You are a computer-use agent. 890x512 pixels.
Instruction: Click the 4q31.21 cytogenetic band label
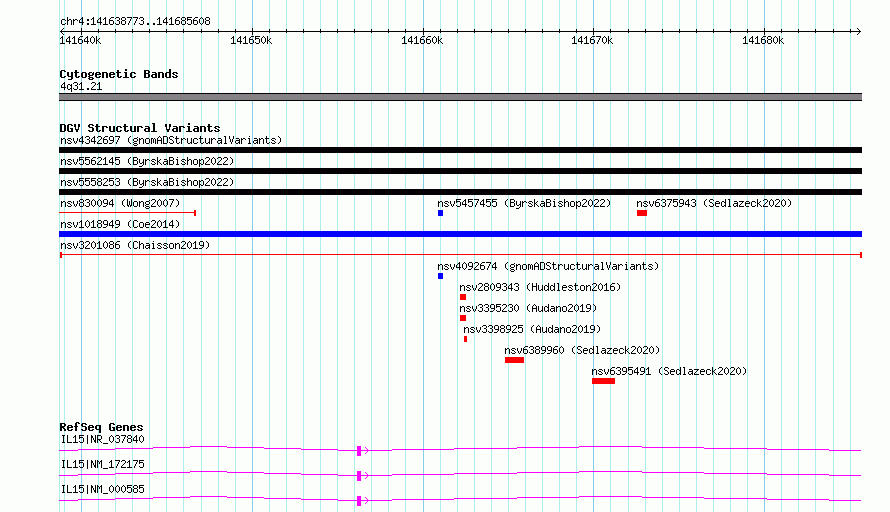[x=81, y=86]
